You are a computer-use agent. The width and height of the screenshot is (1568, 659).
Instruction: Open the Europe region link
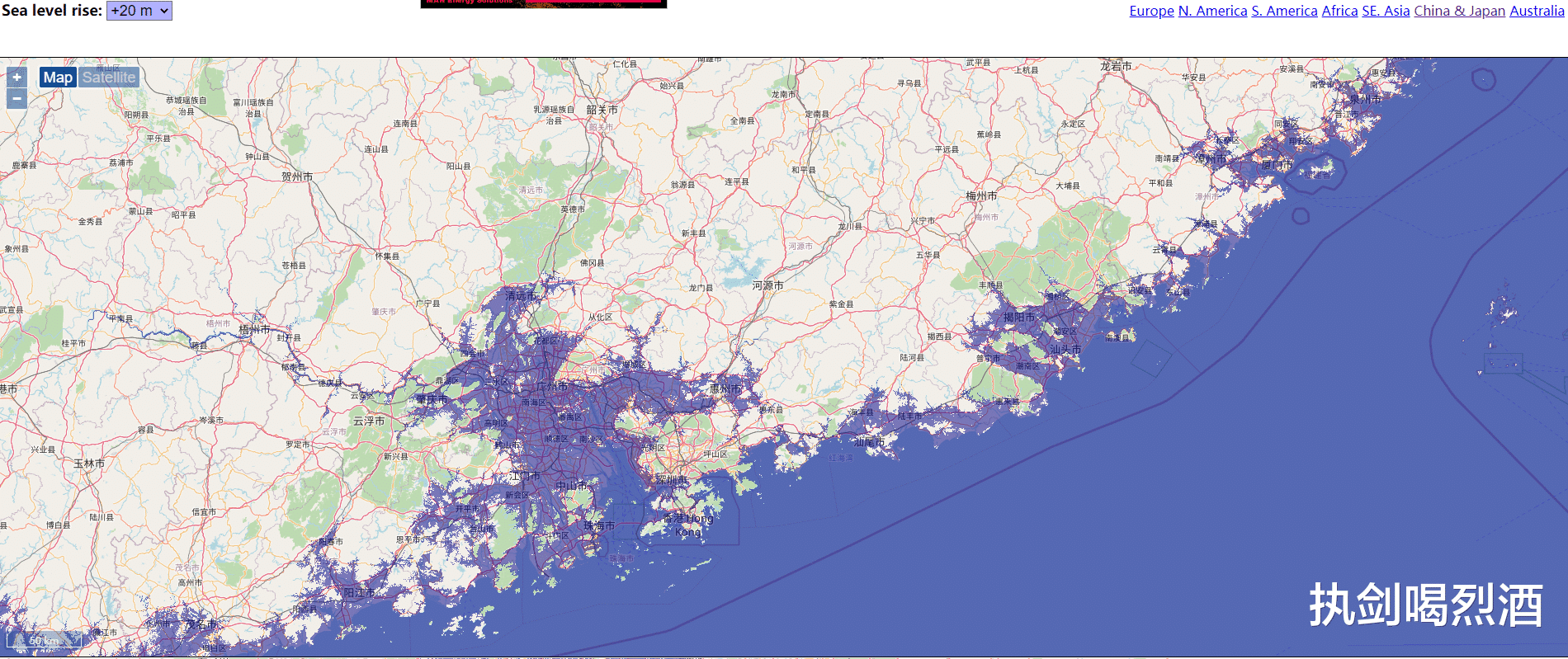pyautogui.click(x=1151, y=11)
